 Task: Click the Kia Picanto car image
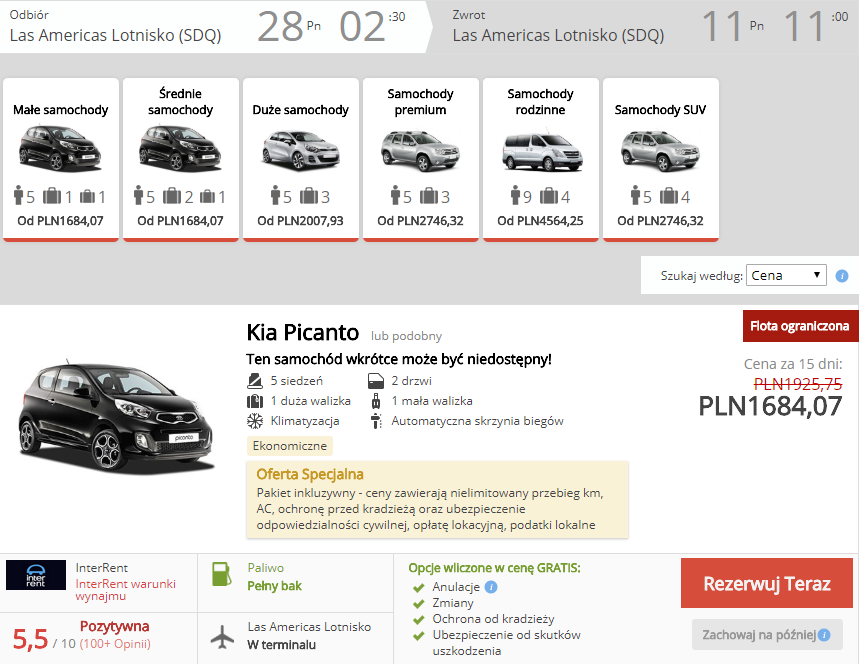[116, 416]
